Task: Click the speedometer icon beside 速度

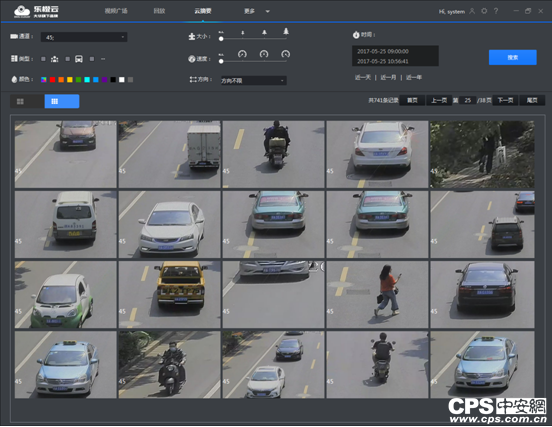Action: (x=192, y=59)
